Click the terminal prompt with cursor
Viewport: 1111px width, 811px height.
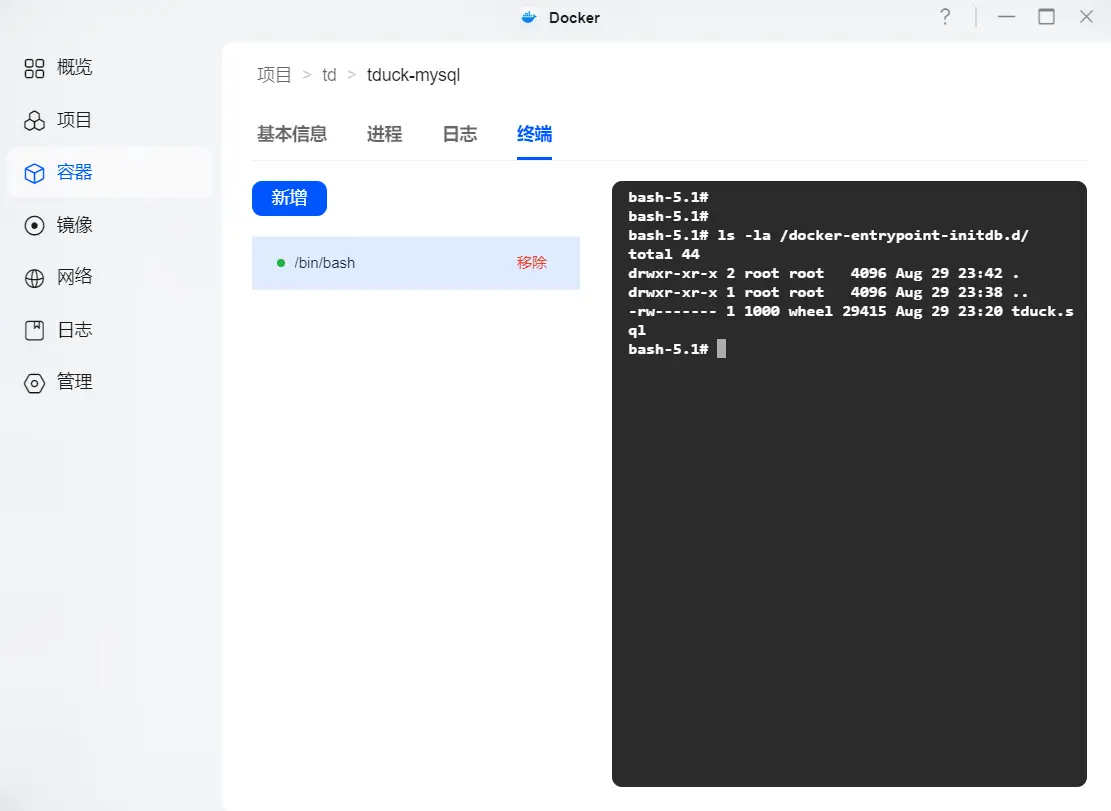(x=677, y=349)
